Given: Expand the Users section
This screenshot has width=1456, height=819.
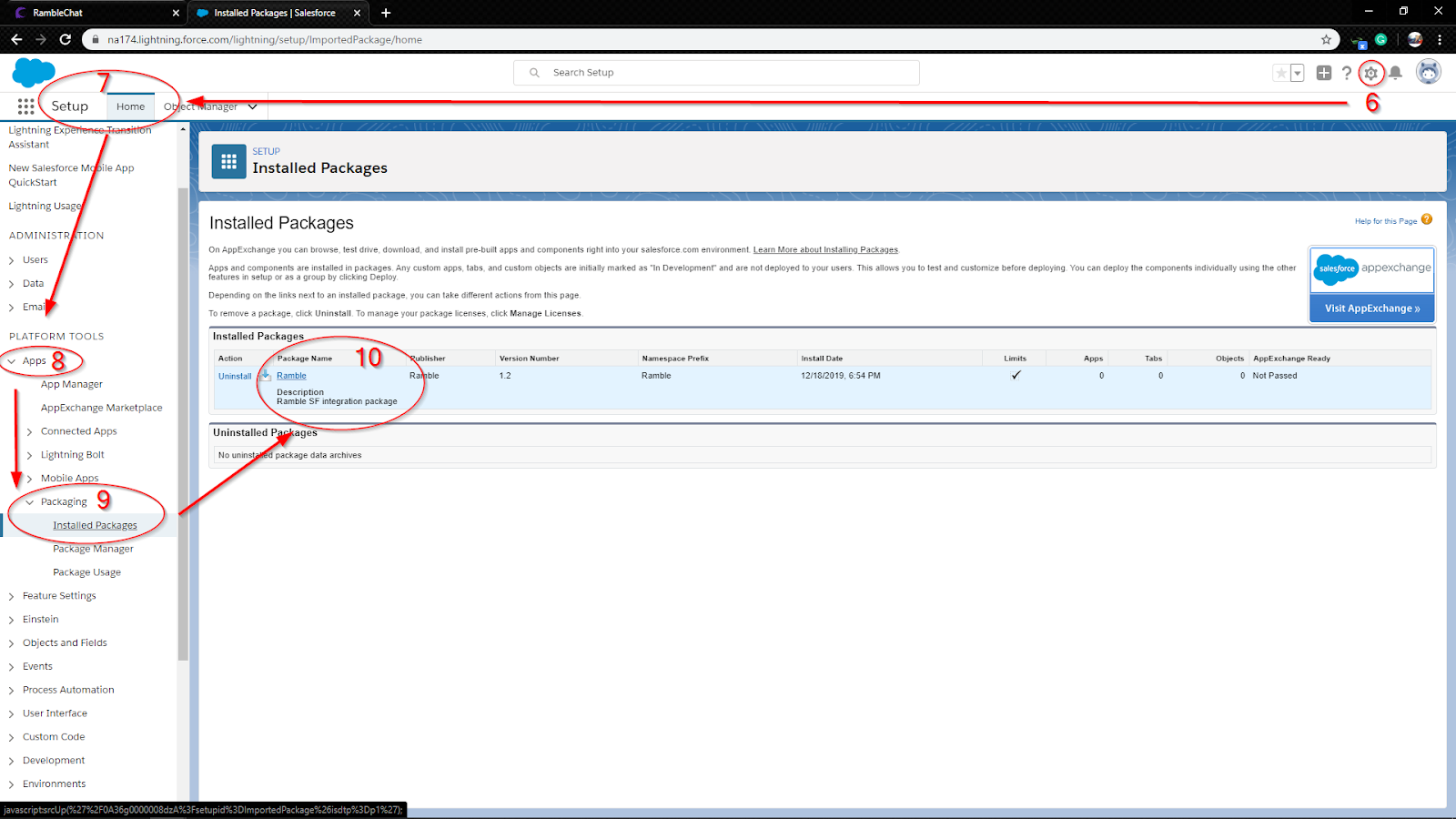Looking at the screenshot, I should click(x=11, y=260).
